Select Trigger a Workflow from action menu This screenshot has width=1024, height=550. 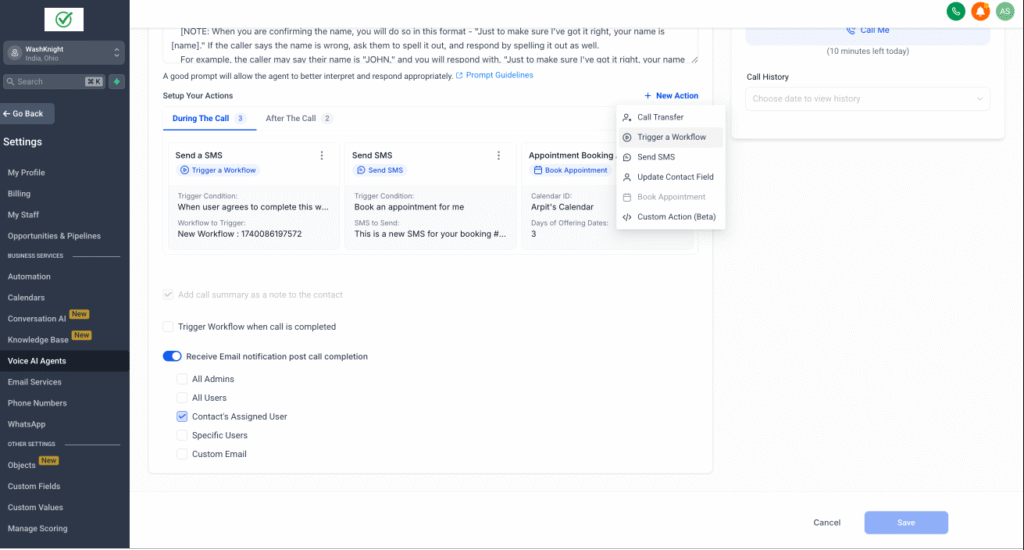(671, 137)
